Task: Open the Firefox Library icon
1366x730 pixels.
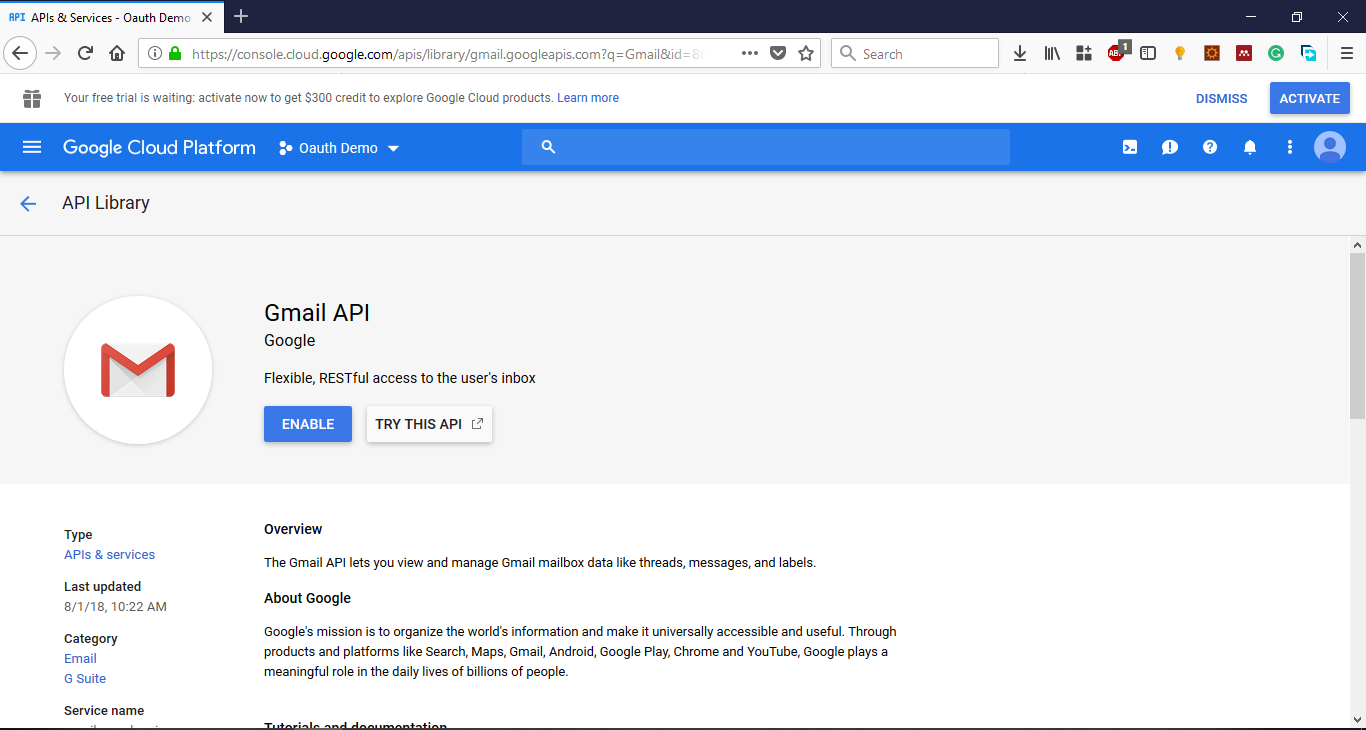Action: (x=1052, y=54)
